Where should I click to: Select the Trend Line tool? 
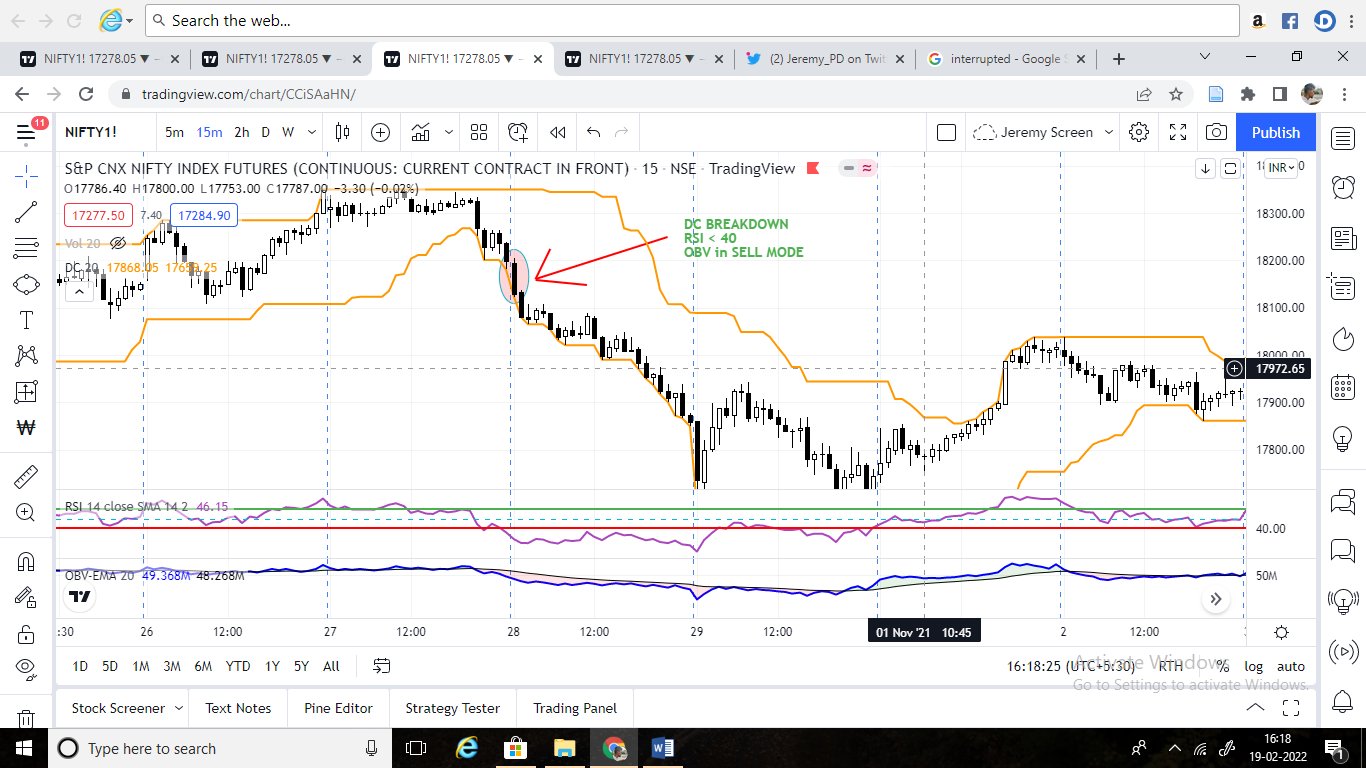coord(25,211)
